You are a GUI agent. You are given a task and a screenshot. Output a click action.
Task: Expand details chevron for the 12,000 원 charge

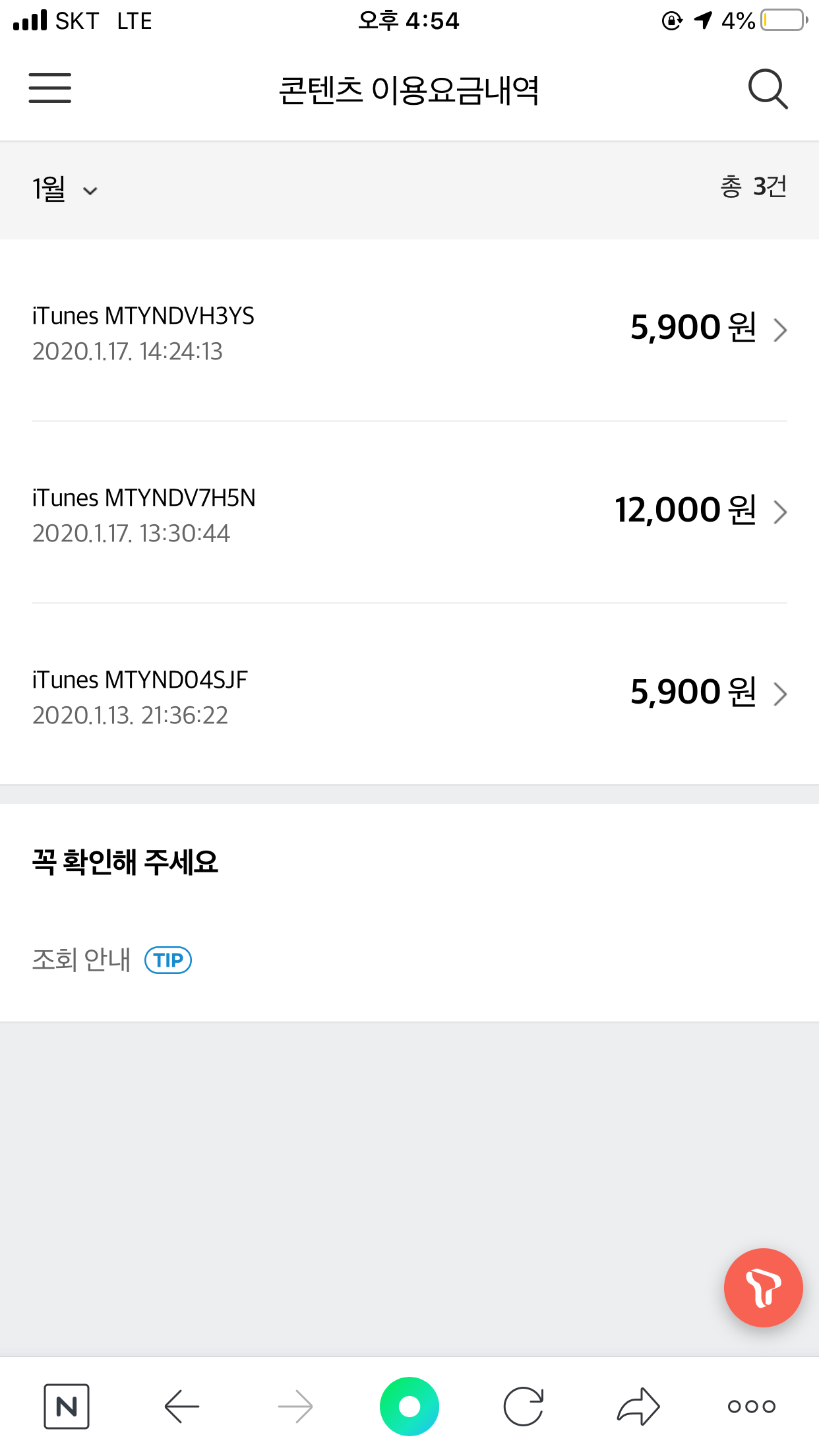coord(780,512)
